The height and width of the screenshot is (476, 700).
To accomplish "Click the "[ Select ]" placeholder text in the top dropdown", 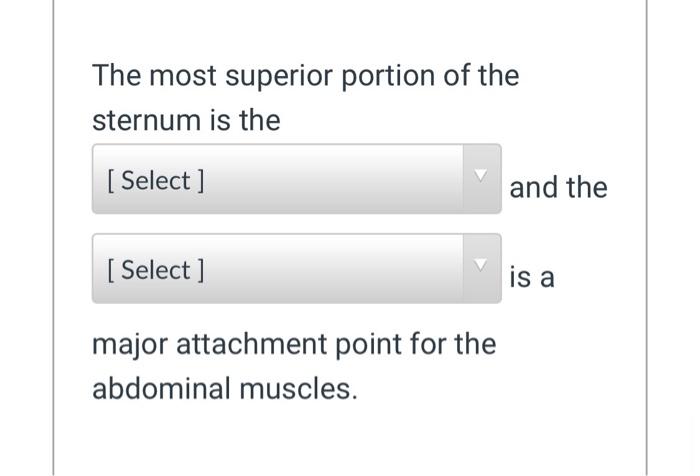I will tap(155, 181).
